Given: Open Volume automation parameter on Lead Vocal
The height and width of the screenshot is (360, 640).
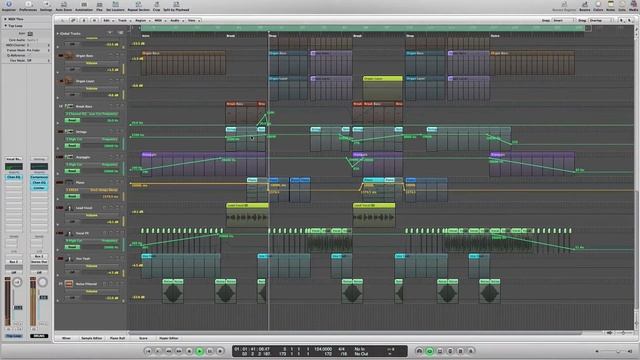Looking at the screenshot, I should (x=92, y=215).
